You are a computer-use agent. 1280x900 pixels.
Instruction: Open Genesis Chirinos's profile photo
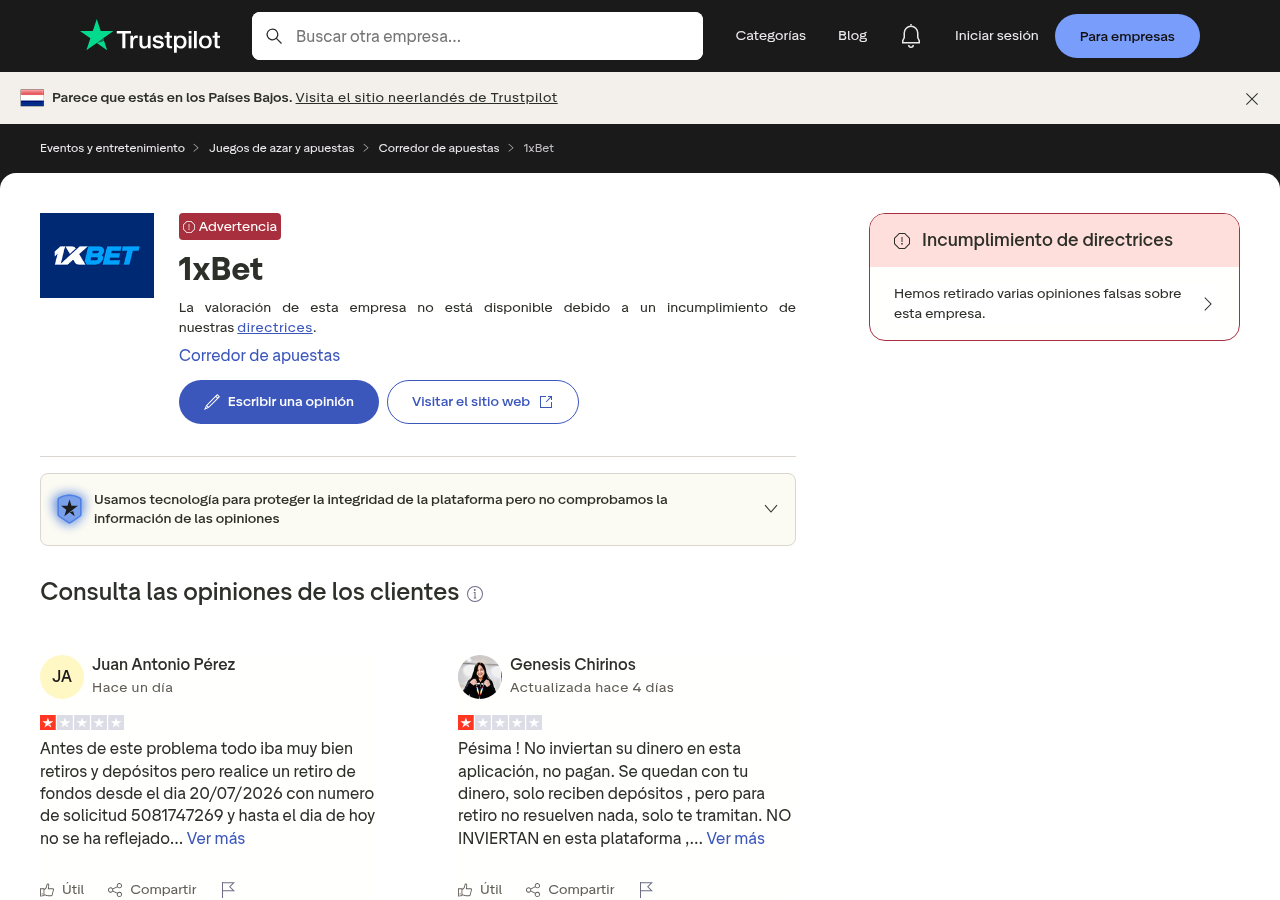click(480, 677)
